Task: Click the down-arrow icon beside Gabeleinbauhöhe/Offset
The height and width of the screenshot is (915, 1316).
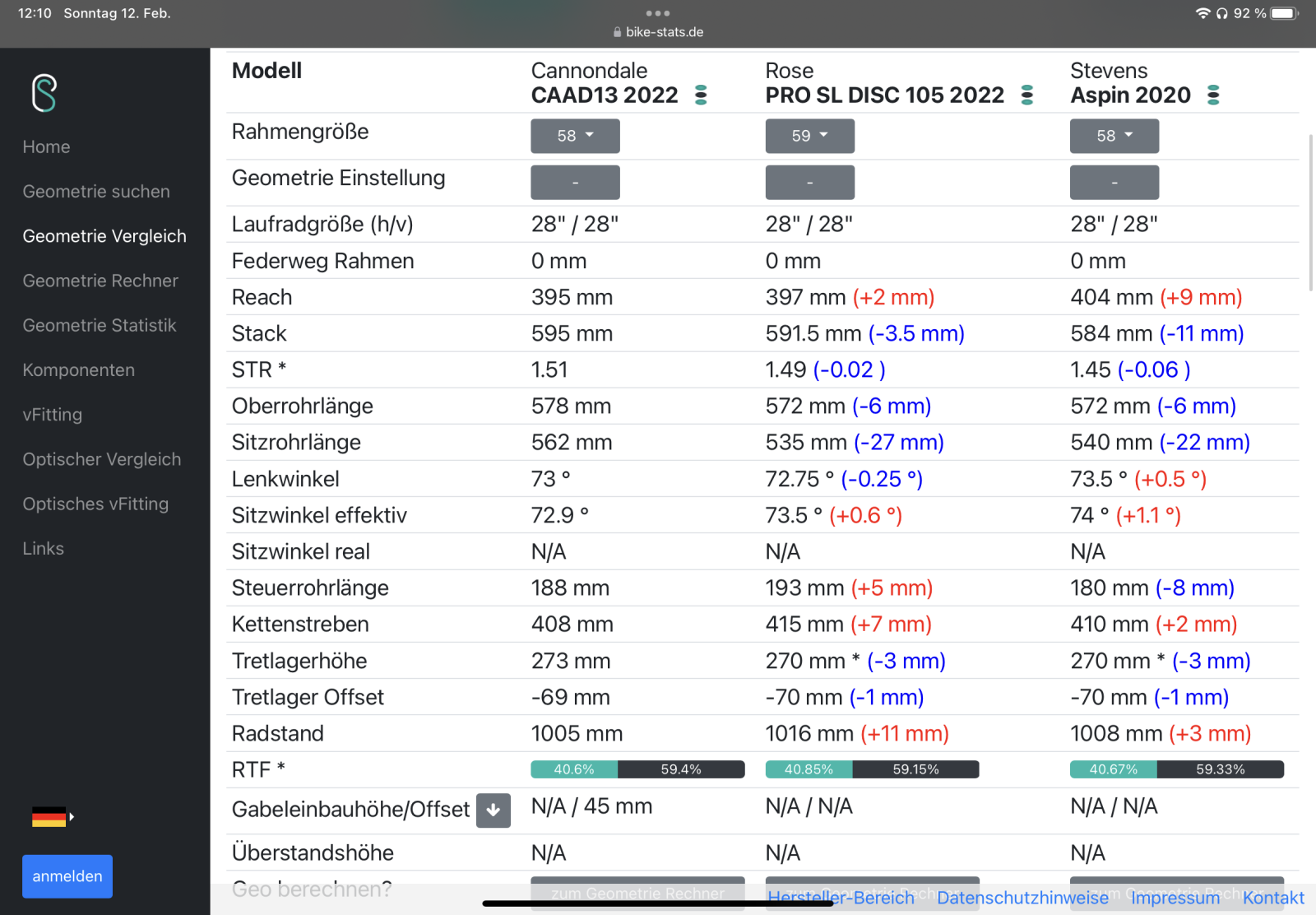Action: click(x=493, y=810)
